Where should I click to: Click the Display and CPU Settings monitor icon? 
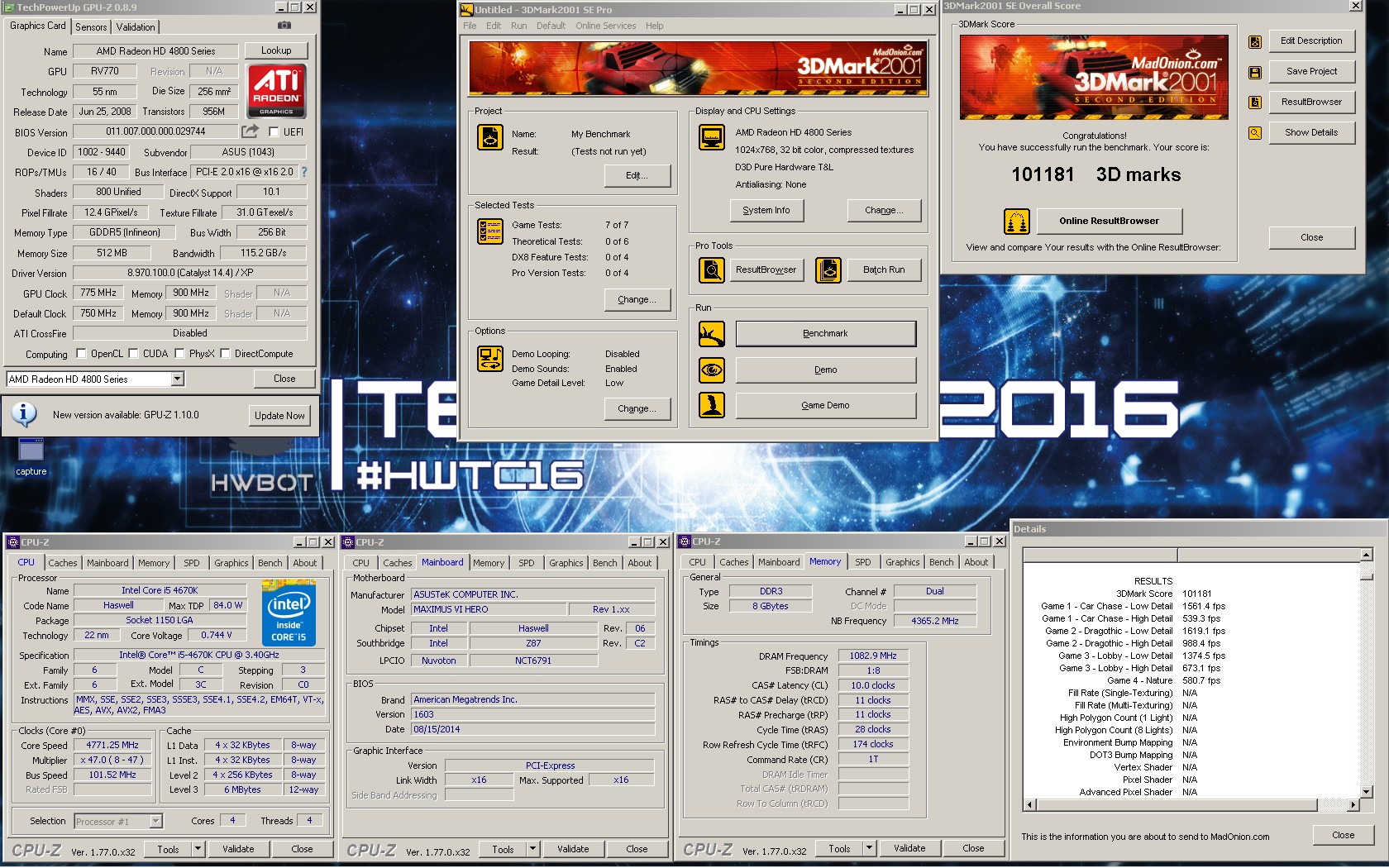[x=712, y=137]
